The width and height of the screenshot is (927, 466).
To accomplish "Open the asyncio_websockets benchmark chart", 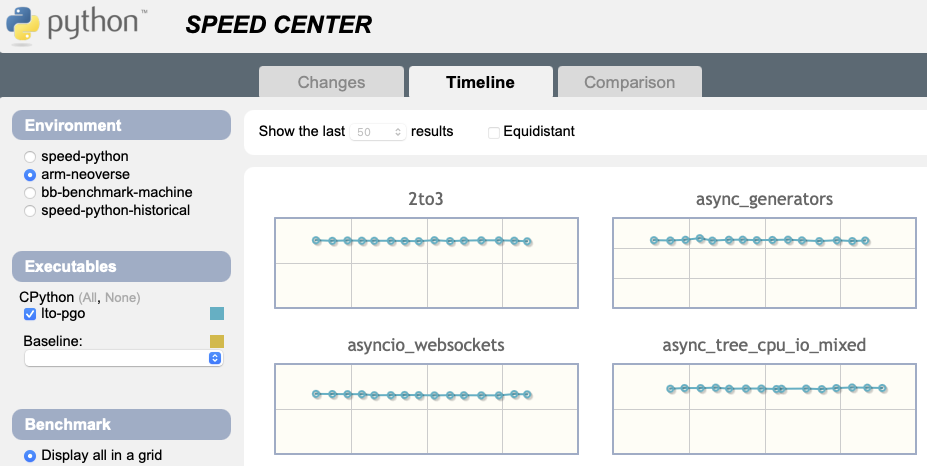I will click(426, 410).
